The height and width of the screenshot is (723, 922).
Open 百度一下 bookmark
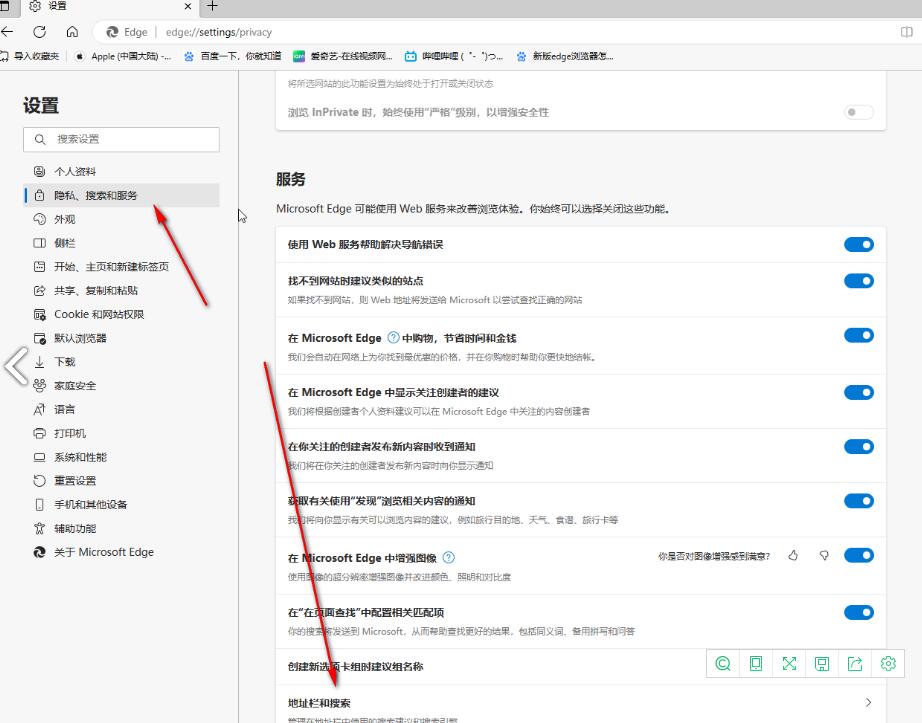tap(232, 56)
